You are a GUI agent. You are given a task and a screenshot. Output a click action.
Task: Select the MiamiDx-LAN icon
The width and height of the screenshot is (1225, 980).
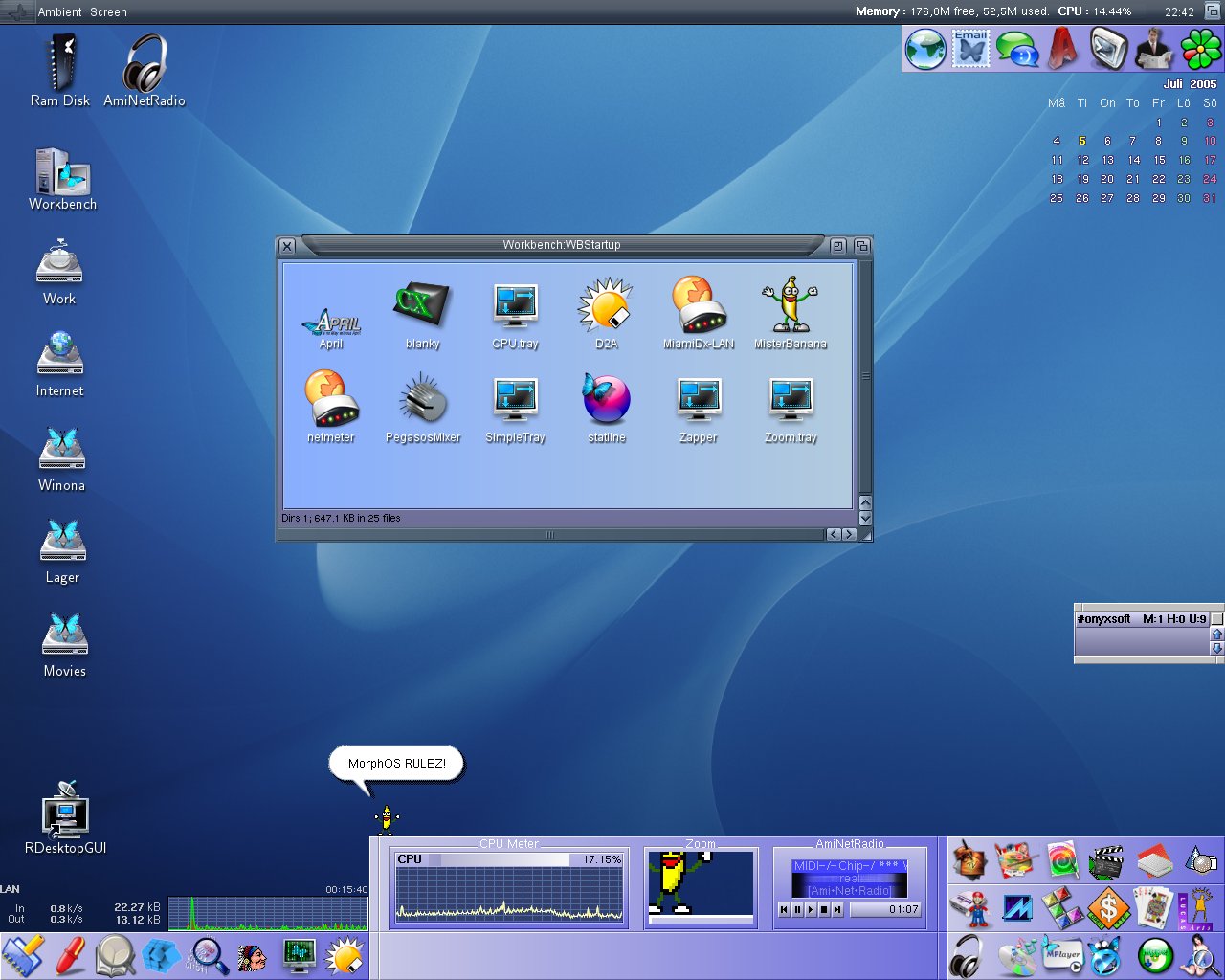pyautogui.click(x=699, y=313)
